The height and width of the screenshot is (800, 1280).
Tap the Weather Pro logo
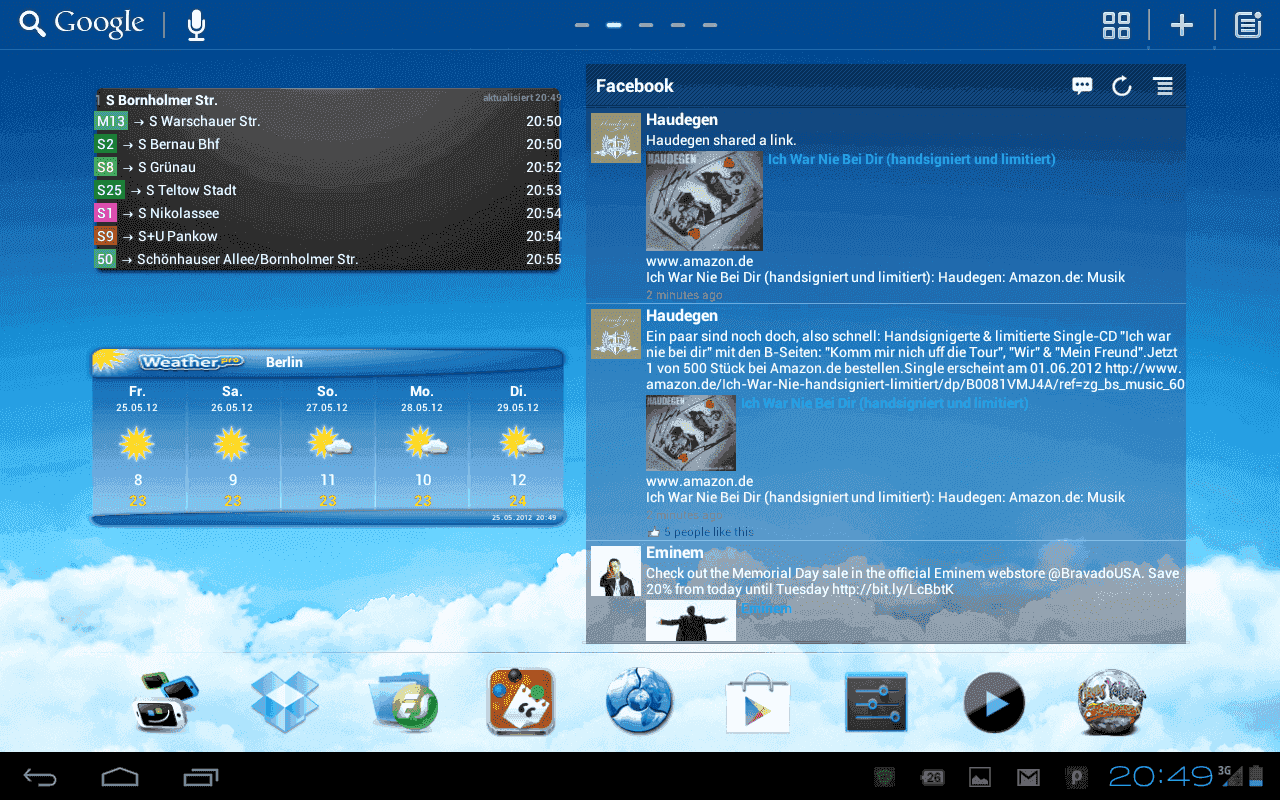191,362
